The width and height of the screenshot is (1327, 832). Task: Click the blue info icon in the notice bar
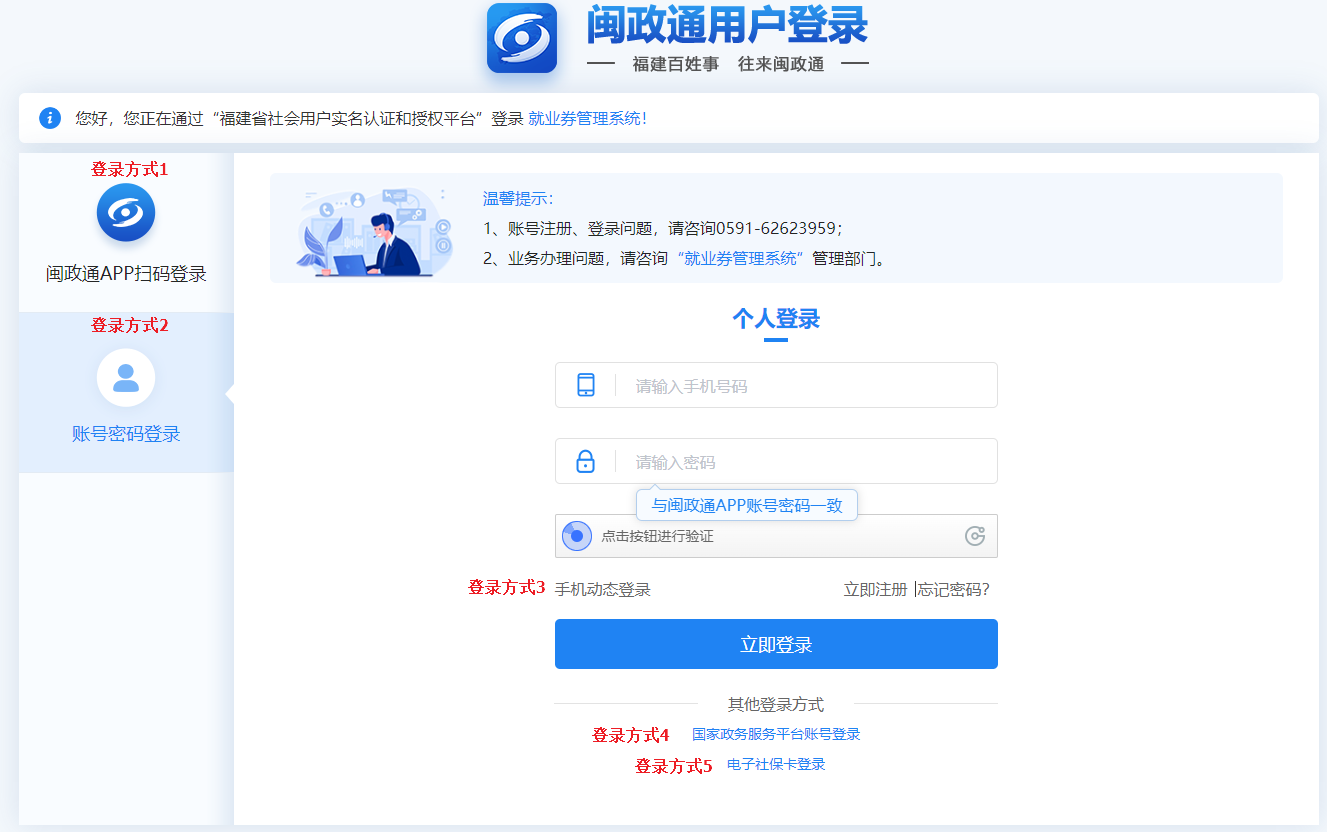click(50, 118)
